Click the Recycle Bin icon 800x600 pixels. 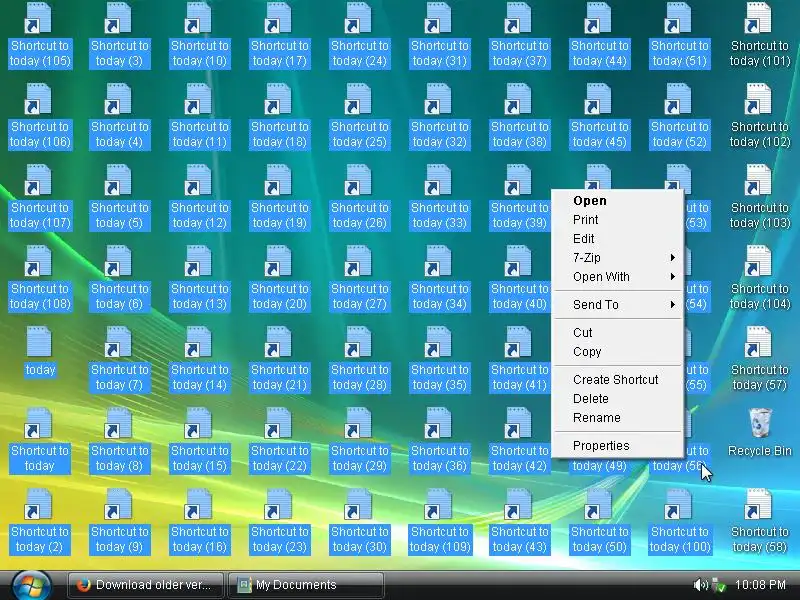click(760, 433)
